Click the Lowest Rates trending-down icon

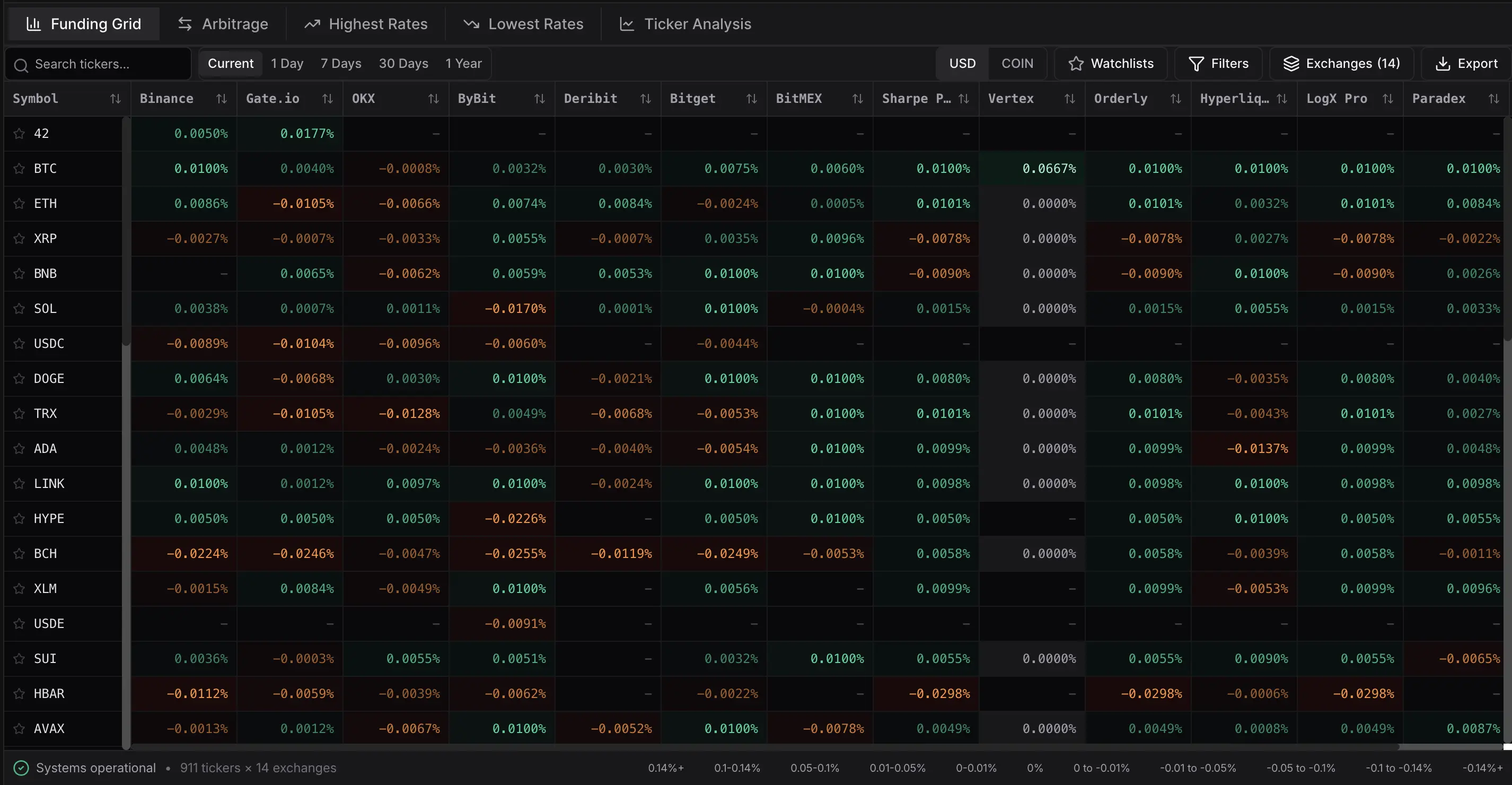(x=471, y=23)
